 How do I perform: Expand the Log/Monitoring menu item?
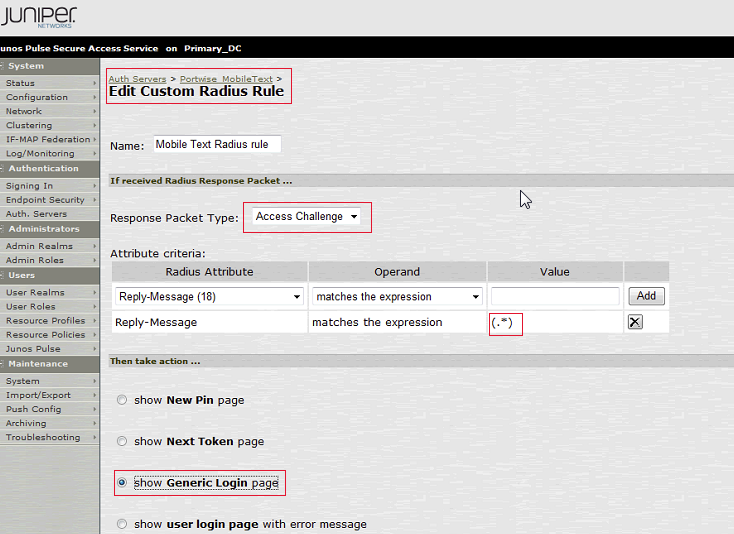pyautogui.click(x=40, y=154)
